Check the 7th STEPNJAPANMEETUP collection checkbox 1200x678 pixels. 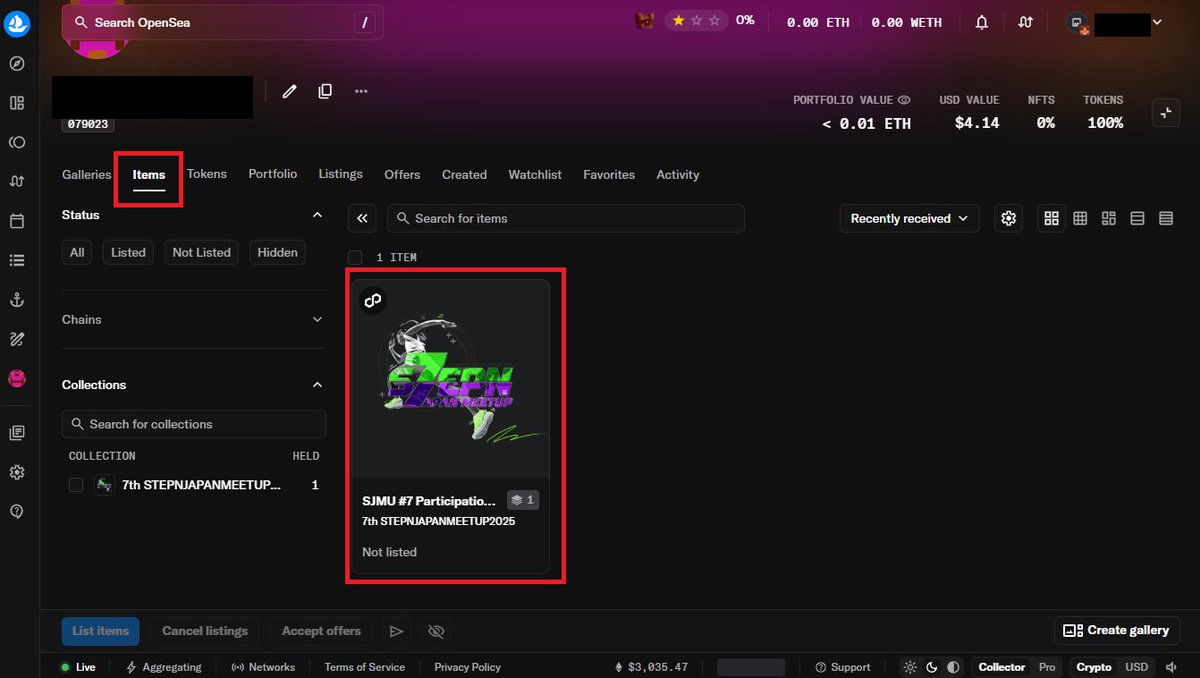pyautogui.click(x=76, y=484)
